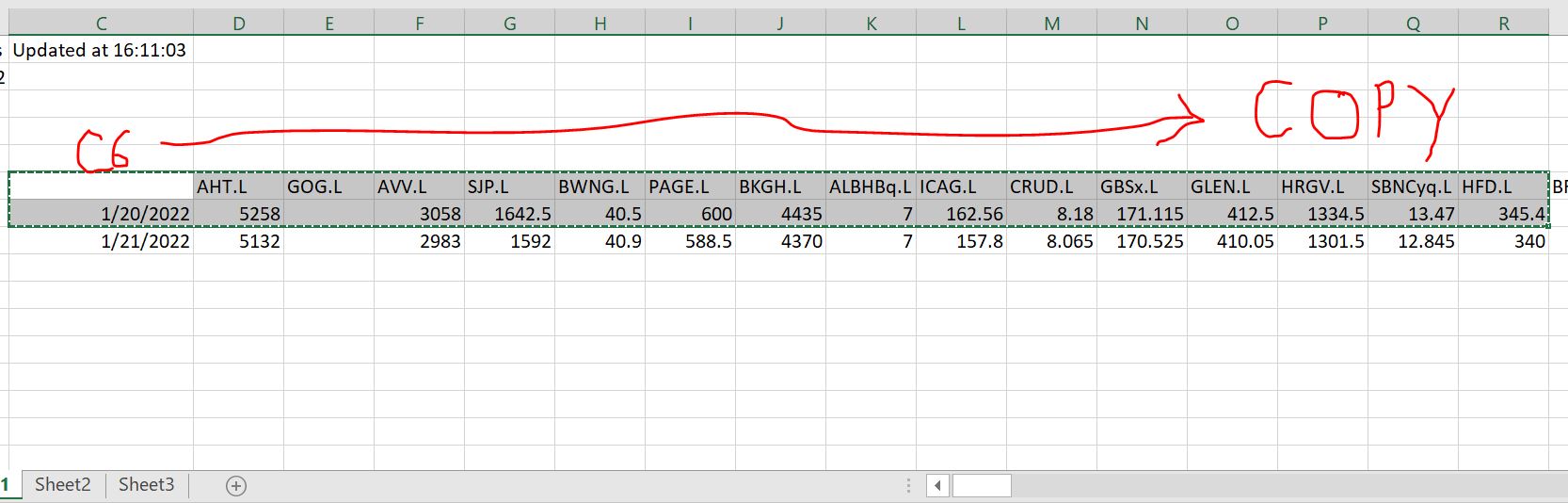Click the horizontal scrollbar thumb
The height and width of the screenshot is (503, 1568).
(982, 486)
